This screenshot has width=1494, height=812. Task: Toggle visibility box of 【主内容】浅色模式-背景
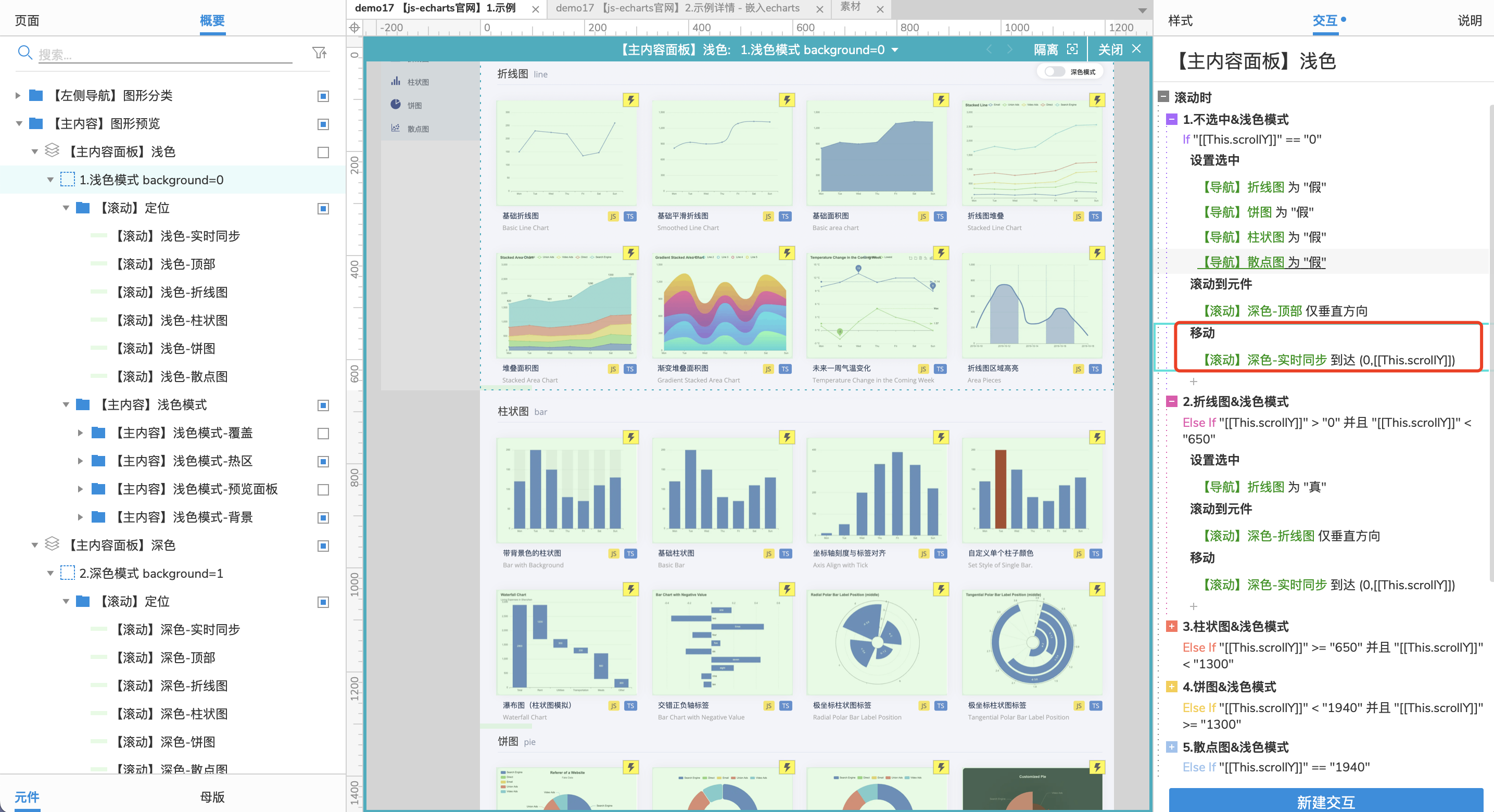coord(324,517)
